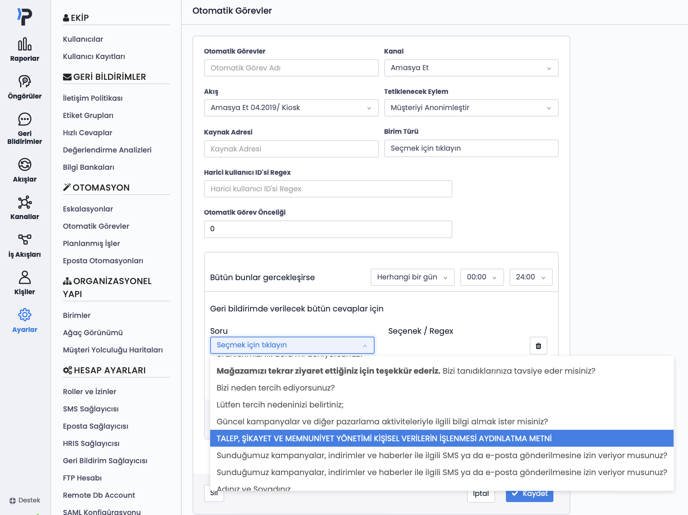
Task: Open Eskalasyonlar under Otomasyon
Action: 88,209
